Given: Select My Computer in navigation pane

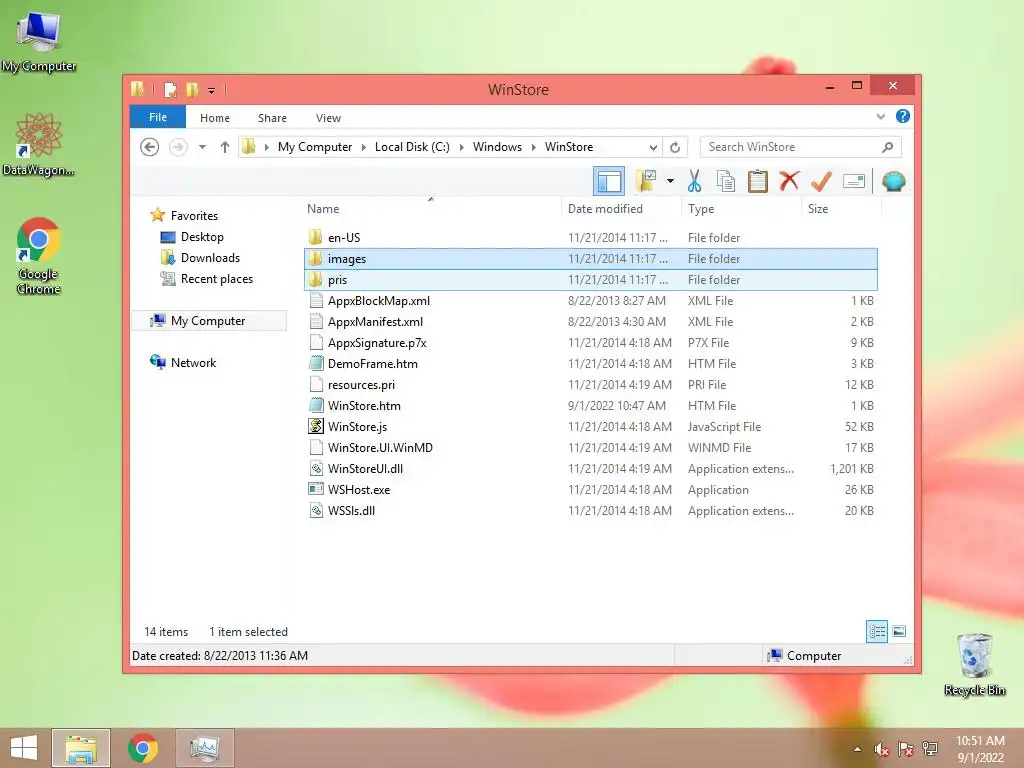Looking at the screenshot, I should pyautogui.click(x=208, y=321).
